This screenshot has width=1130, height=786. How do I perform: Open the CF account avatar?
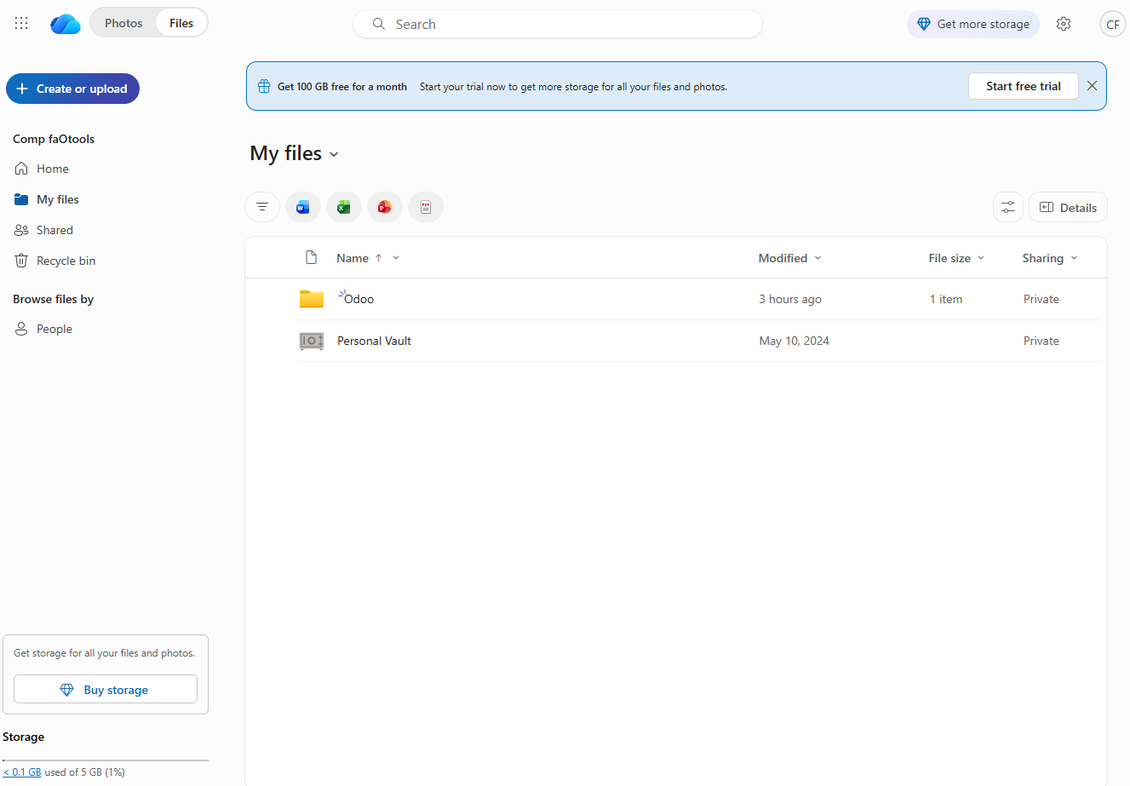pos(1112,24)
